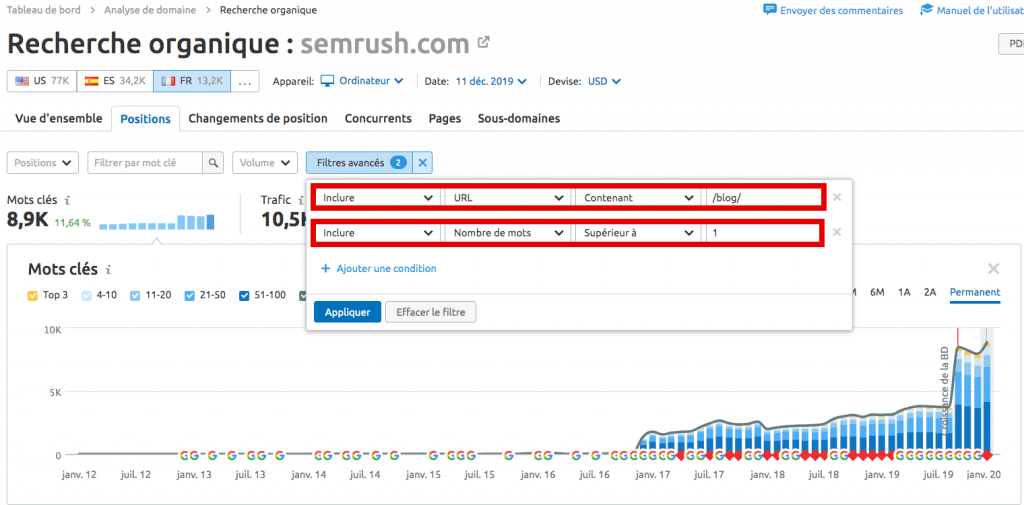Viewport: 1024px width, 505px height.
Task: Toggle the 51-100 positions checkbox
Action: point(244,295)
